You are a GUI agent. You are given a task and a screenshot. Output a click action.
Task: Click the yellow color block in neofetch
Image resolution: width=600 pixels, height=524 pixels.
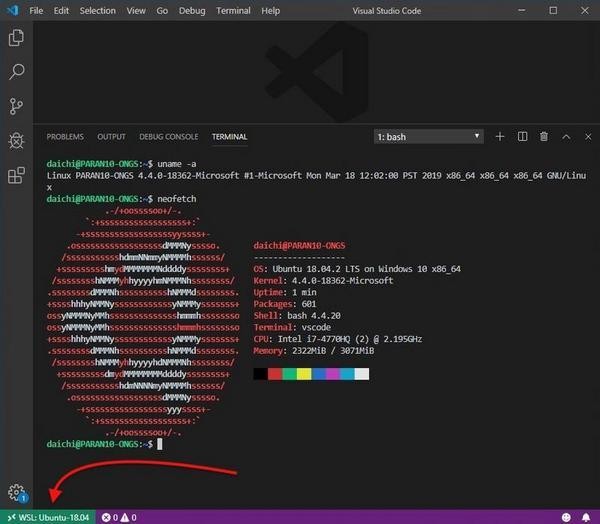coord(304,374)
